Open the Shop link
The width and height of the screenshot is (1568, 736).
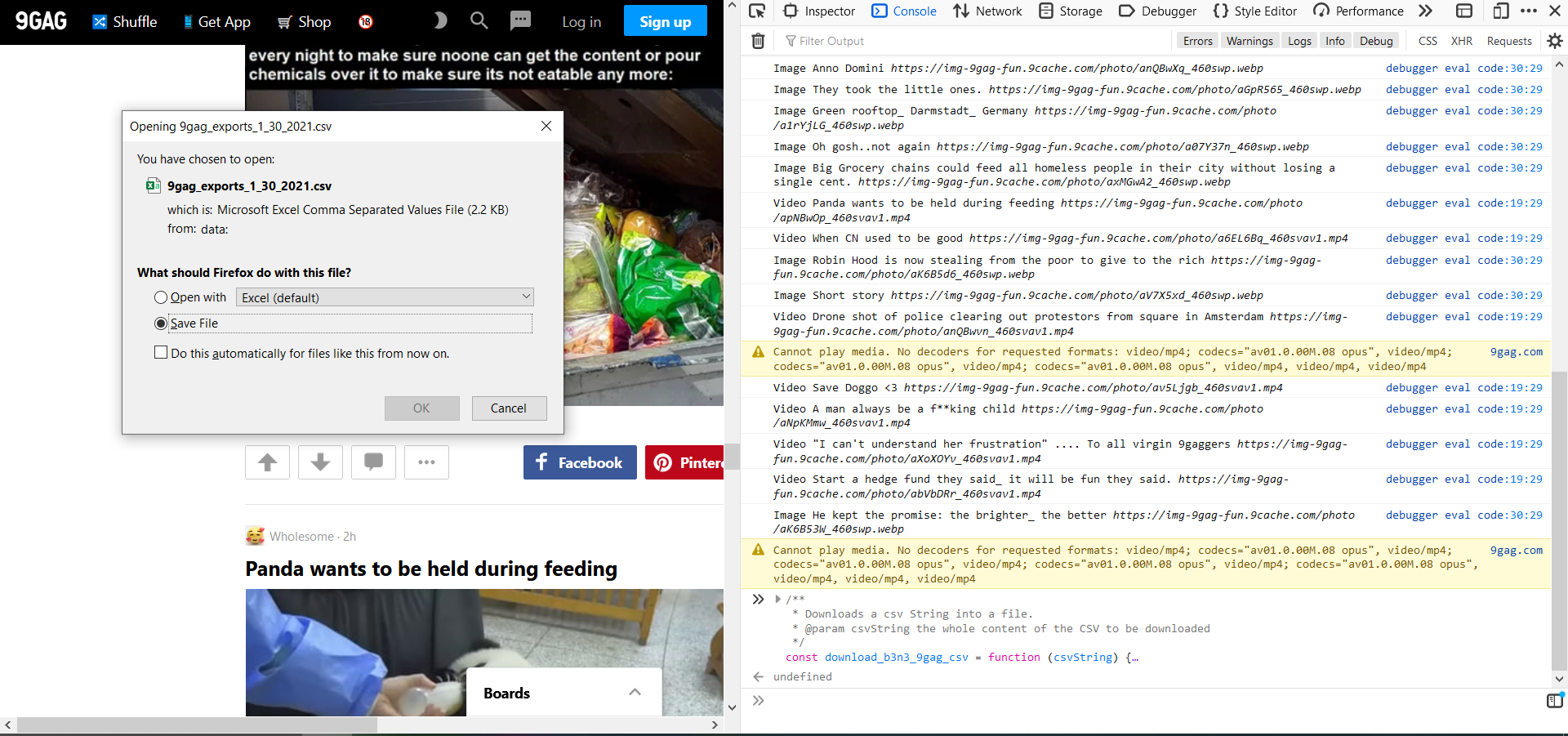(x=304, y=22)
